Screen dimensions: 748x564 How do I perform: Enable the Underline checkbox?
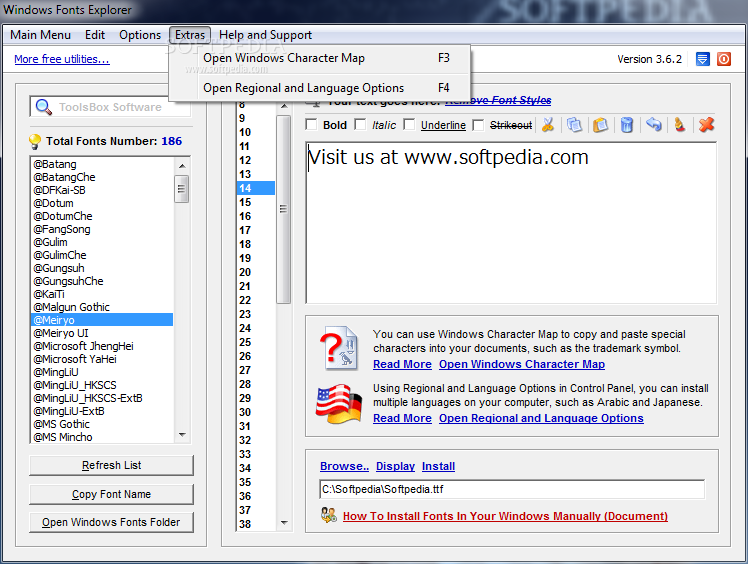409,125
